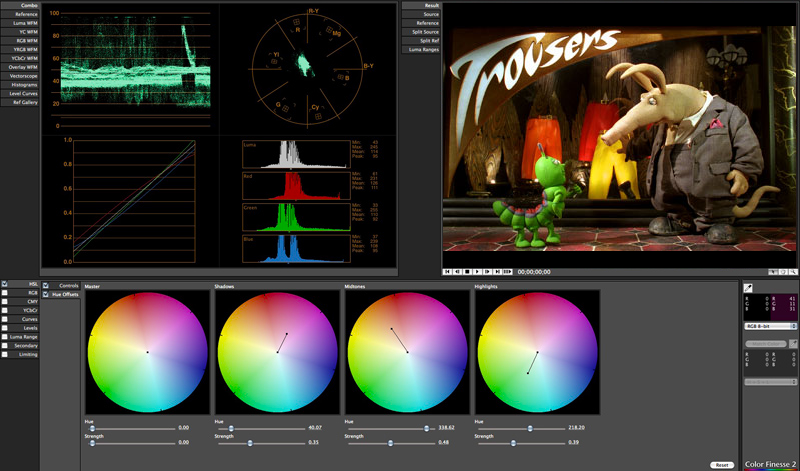The image size is (800, 471).
Task: Enable the RGB correction checkbox
Action: pos(5,293)
